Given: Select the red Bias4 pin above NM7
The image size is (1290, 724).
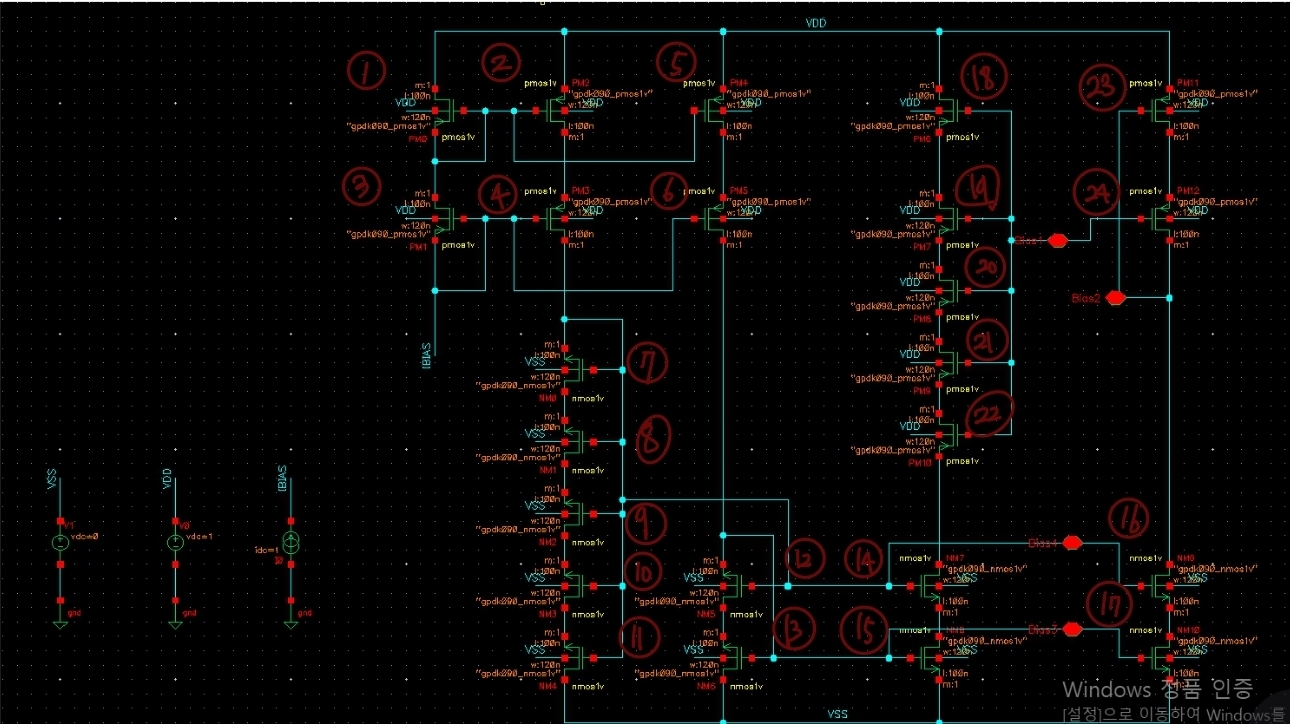Looking at the screenshot, I should pos(1072,540).
